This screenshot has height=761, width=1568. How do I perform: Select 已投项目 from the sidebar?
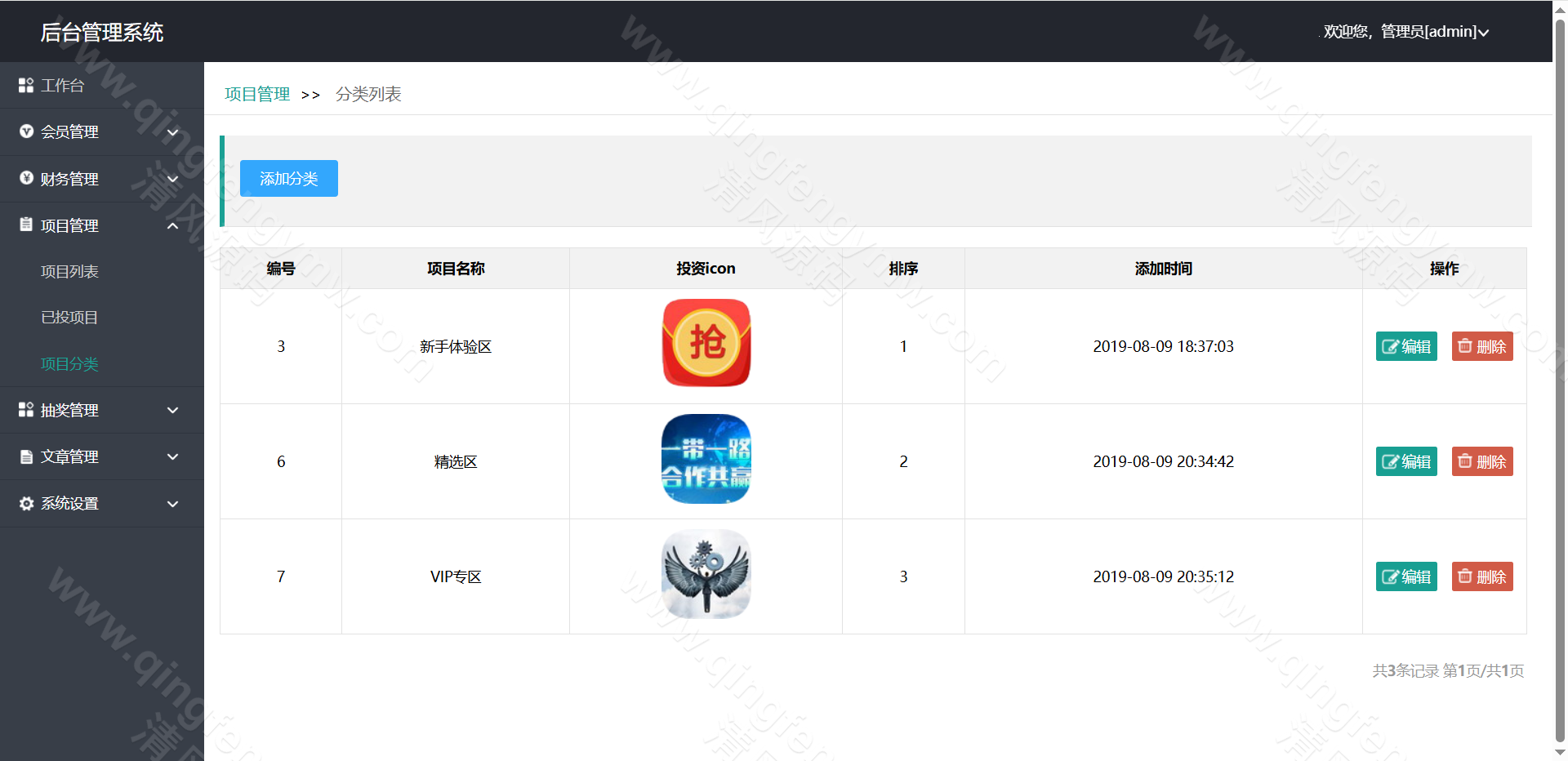[69, 317]
